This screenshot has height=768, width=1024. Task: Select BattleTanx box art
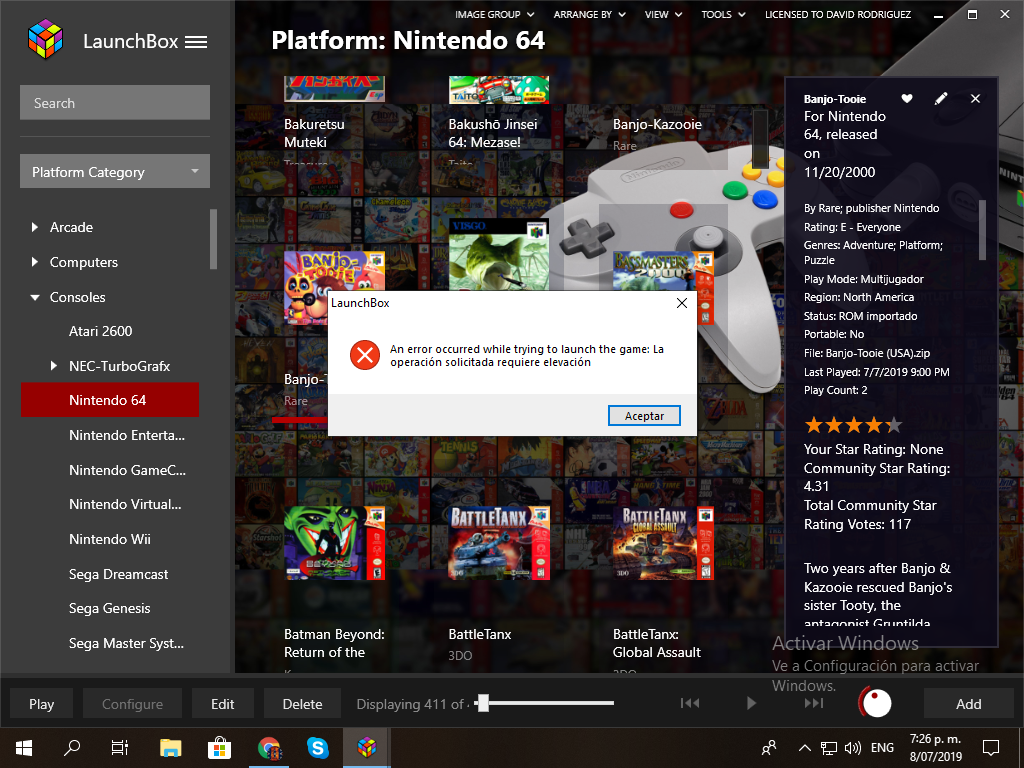pyautogui.click(x=499, y=543)
